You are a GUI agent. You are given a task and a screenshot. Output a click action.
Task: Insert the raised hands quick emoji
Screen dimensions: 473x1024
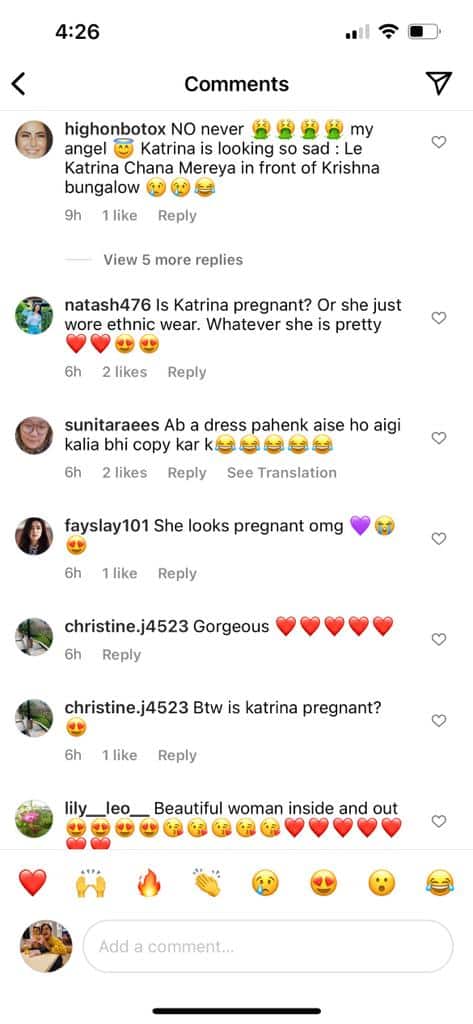point(91,883)
